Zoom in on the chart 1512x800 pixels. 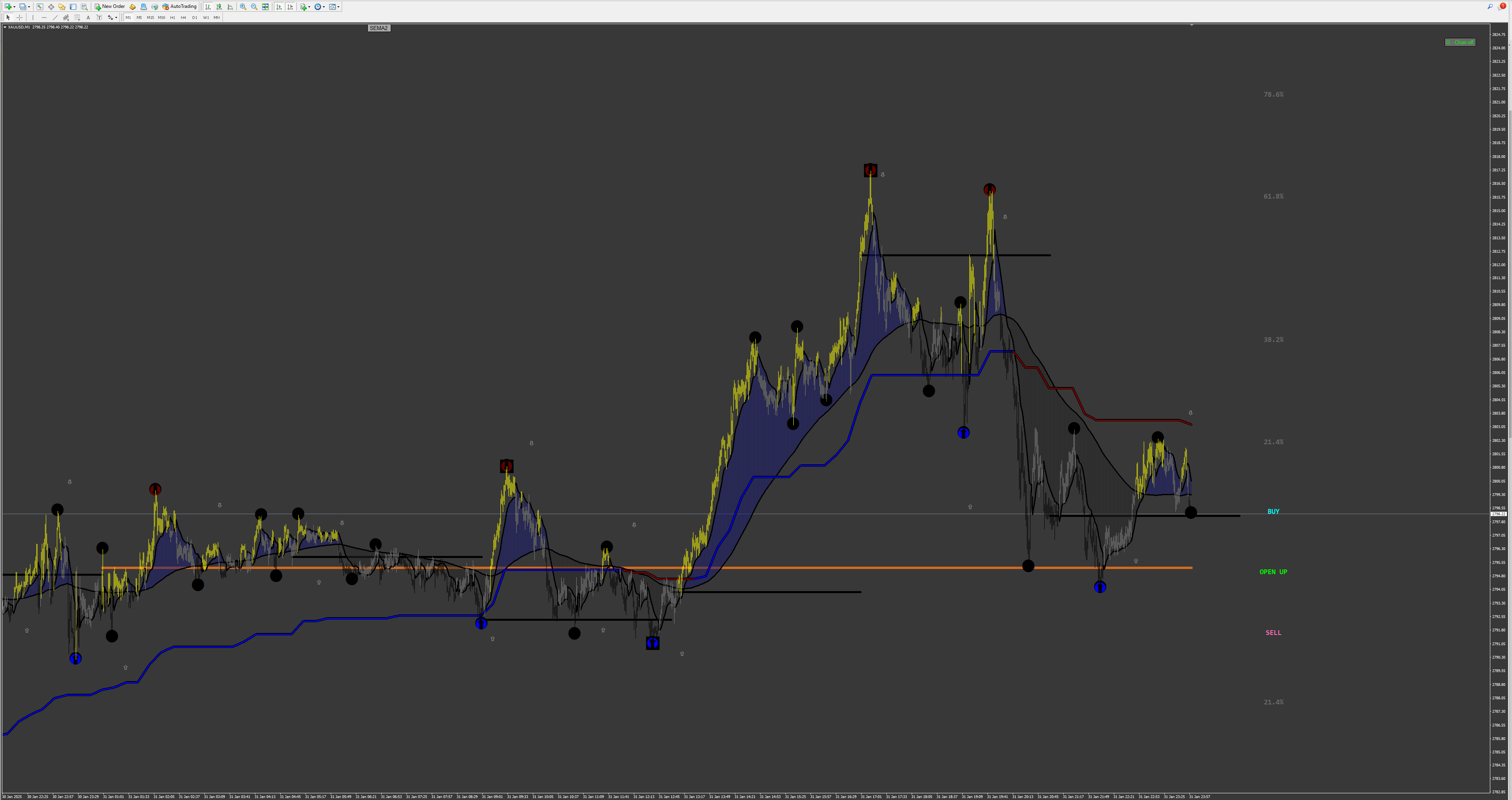point(243,6)
